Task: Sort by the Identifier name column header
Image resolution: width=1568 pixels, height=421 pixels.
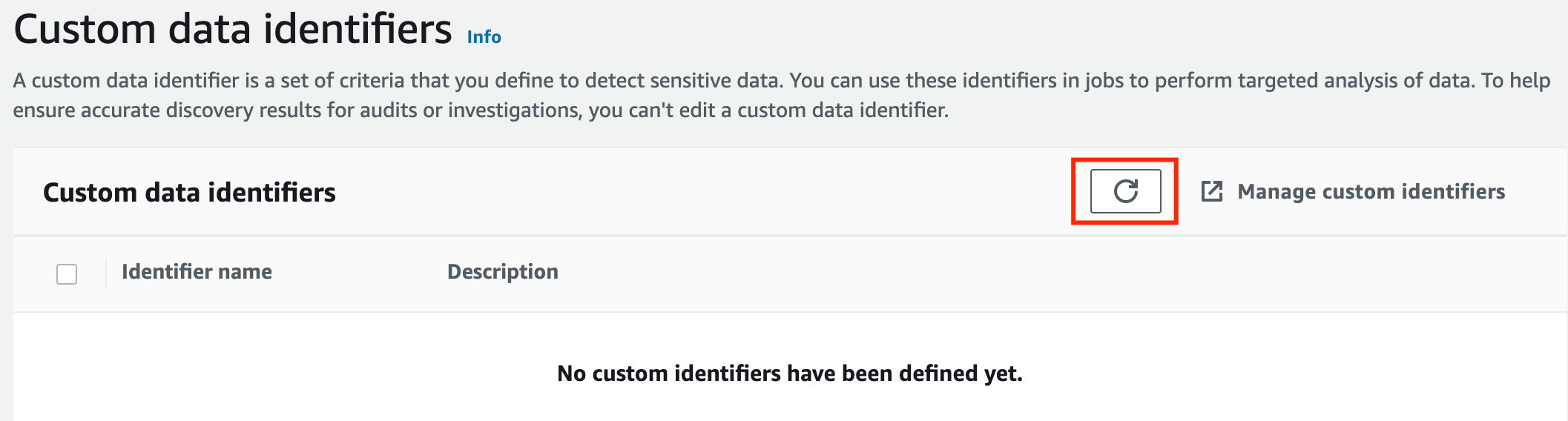Action: [x=197, y=272]
